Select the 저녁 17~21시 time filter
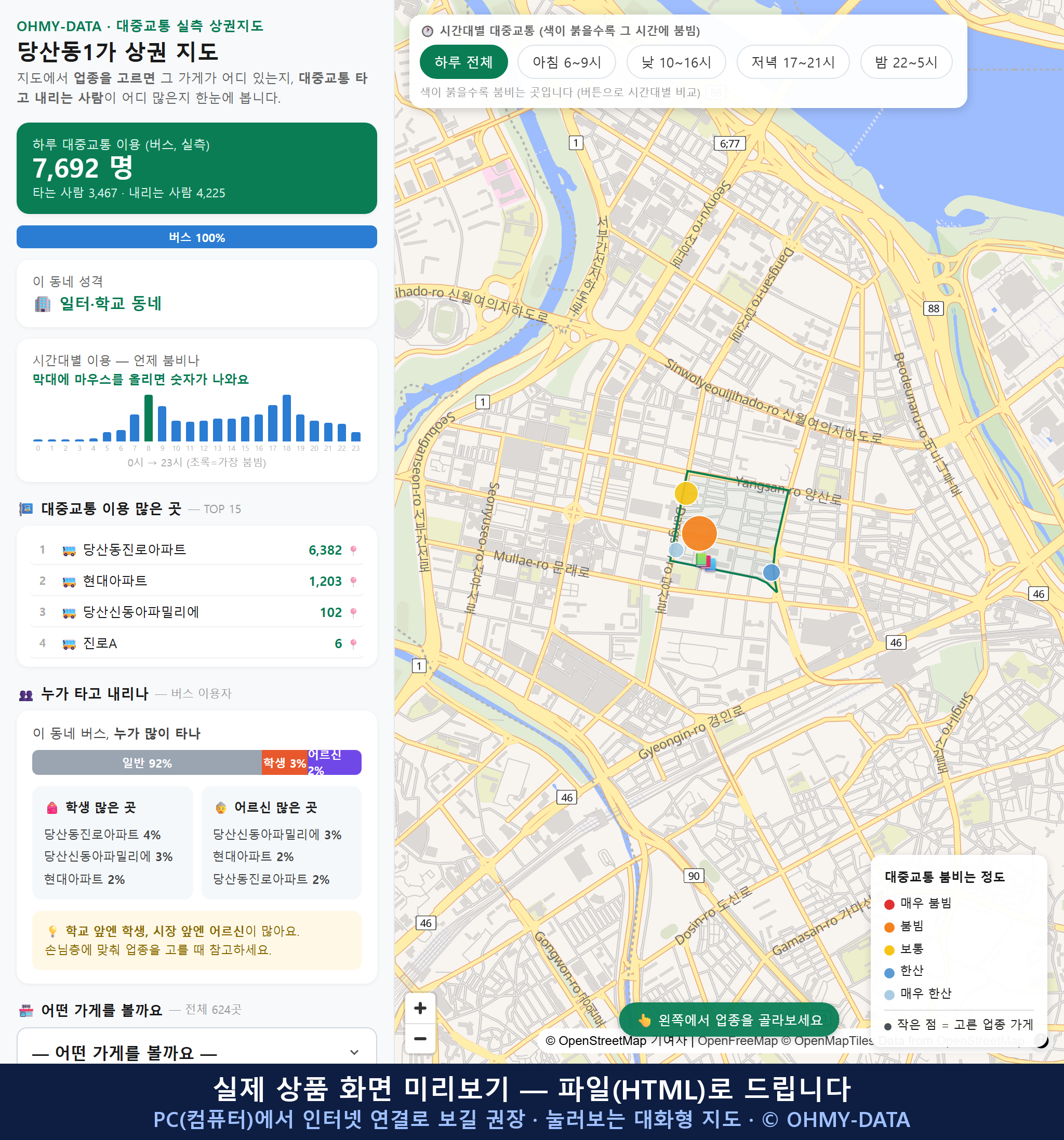 (x=793, y=62)
